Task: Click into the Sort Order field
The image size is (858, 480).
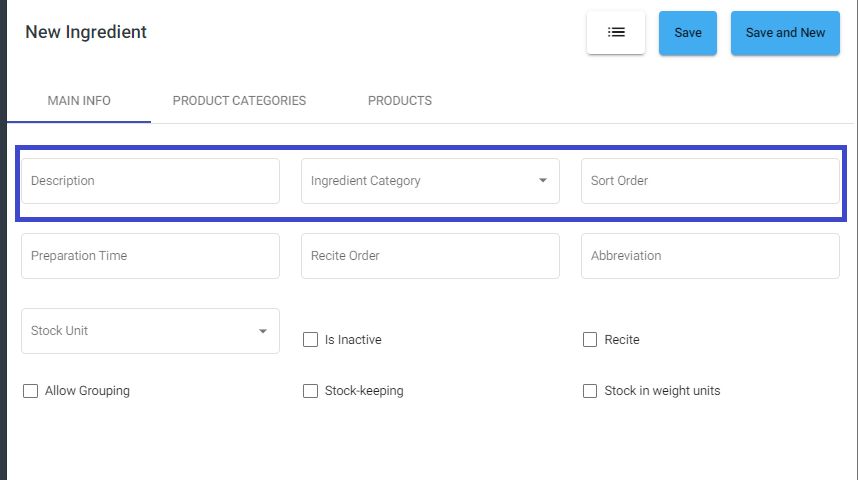Action: pos(710,181)
